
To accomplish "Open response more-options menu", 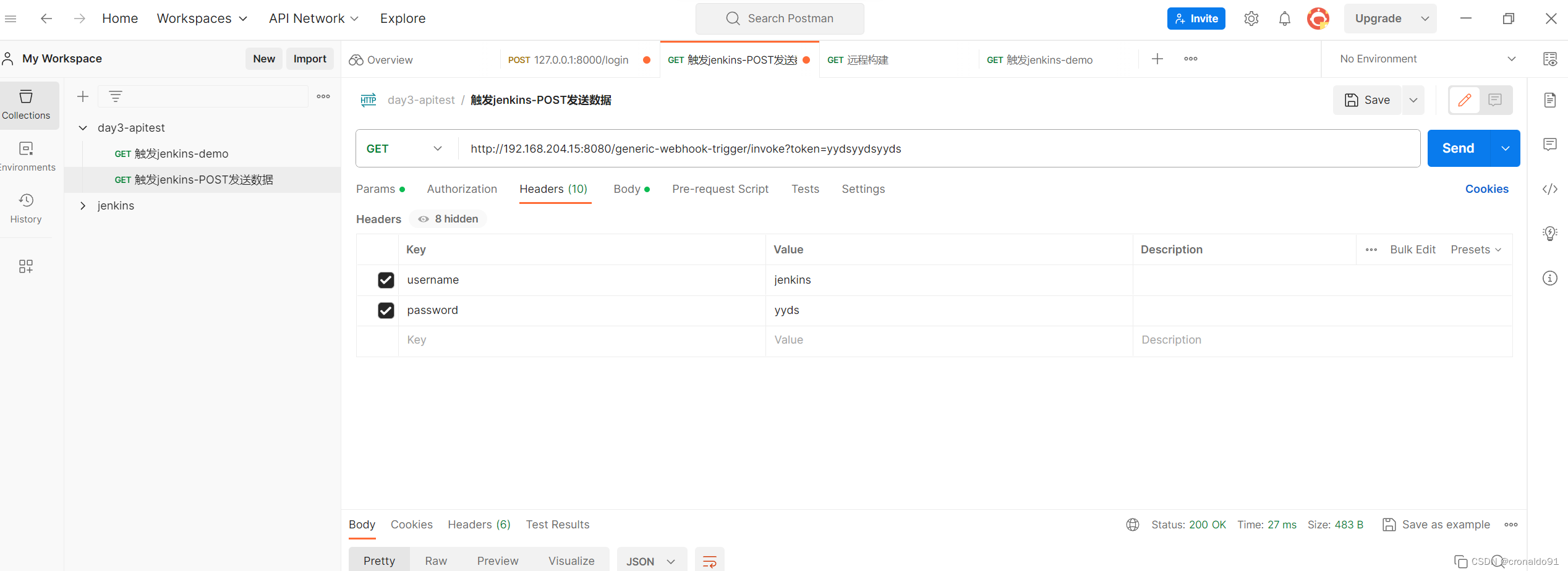I will point(1511,525).
